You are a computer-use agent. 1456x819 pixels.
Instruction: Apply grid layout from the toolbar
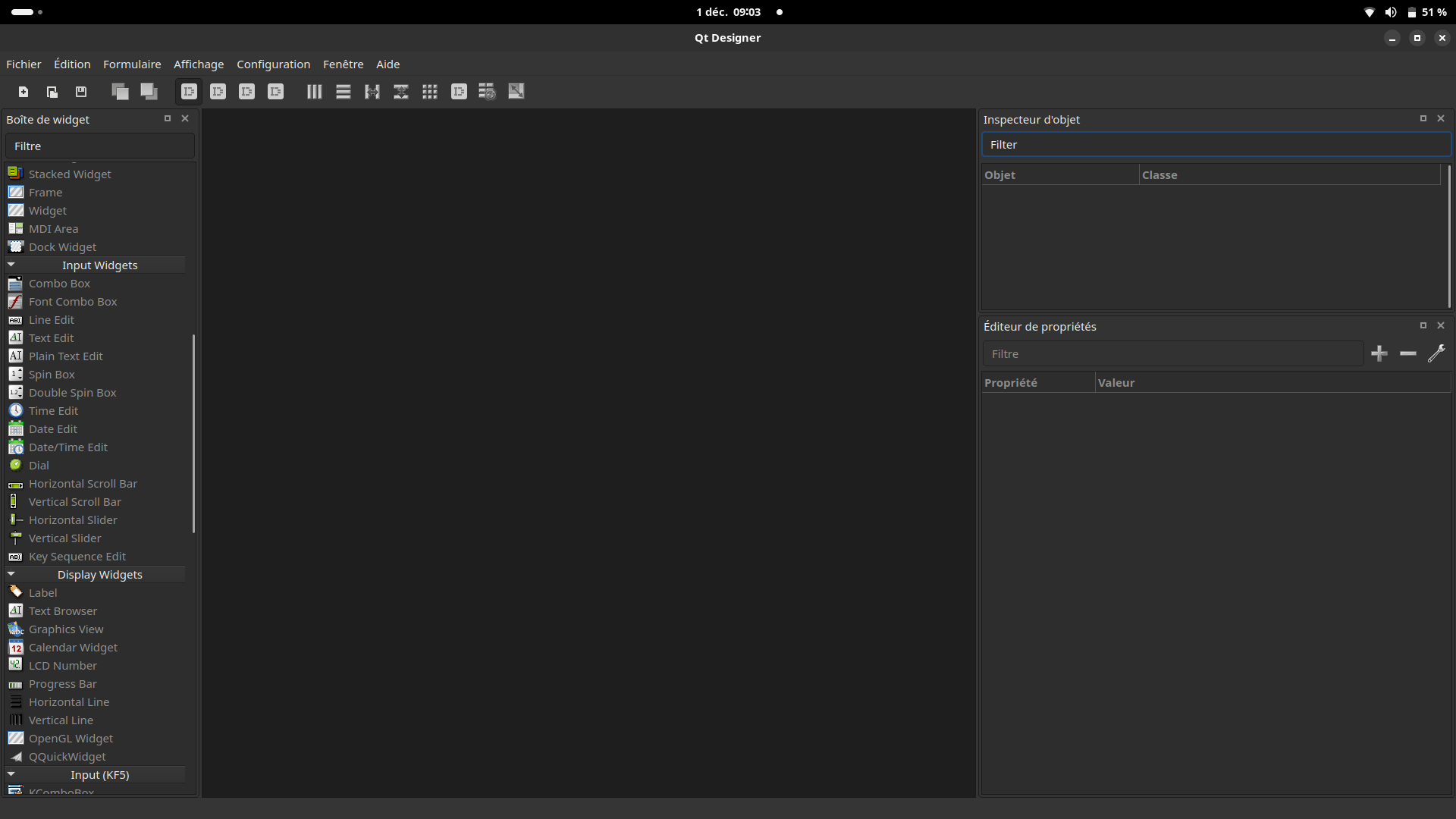(x=430, y=92)
